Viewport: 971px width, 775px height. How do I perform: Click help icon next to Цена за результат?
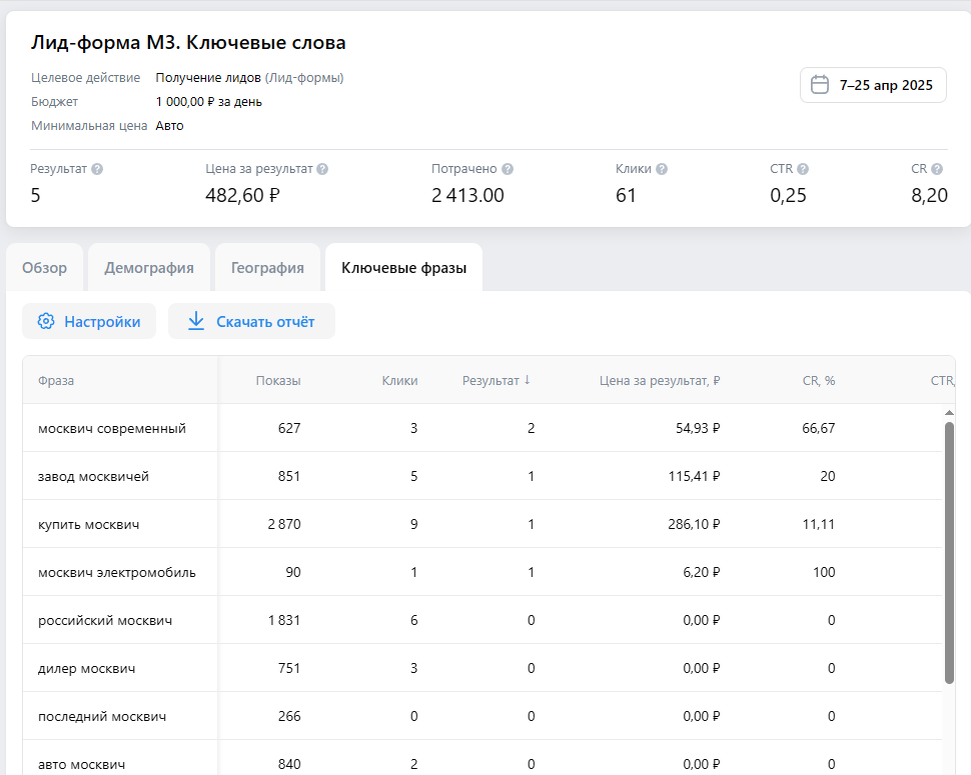323,169
